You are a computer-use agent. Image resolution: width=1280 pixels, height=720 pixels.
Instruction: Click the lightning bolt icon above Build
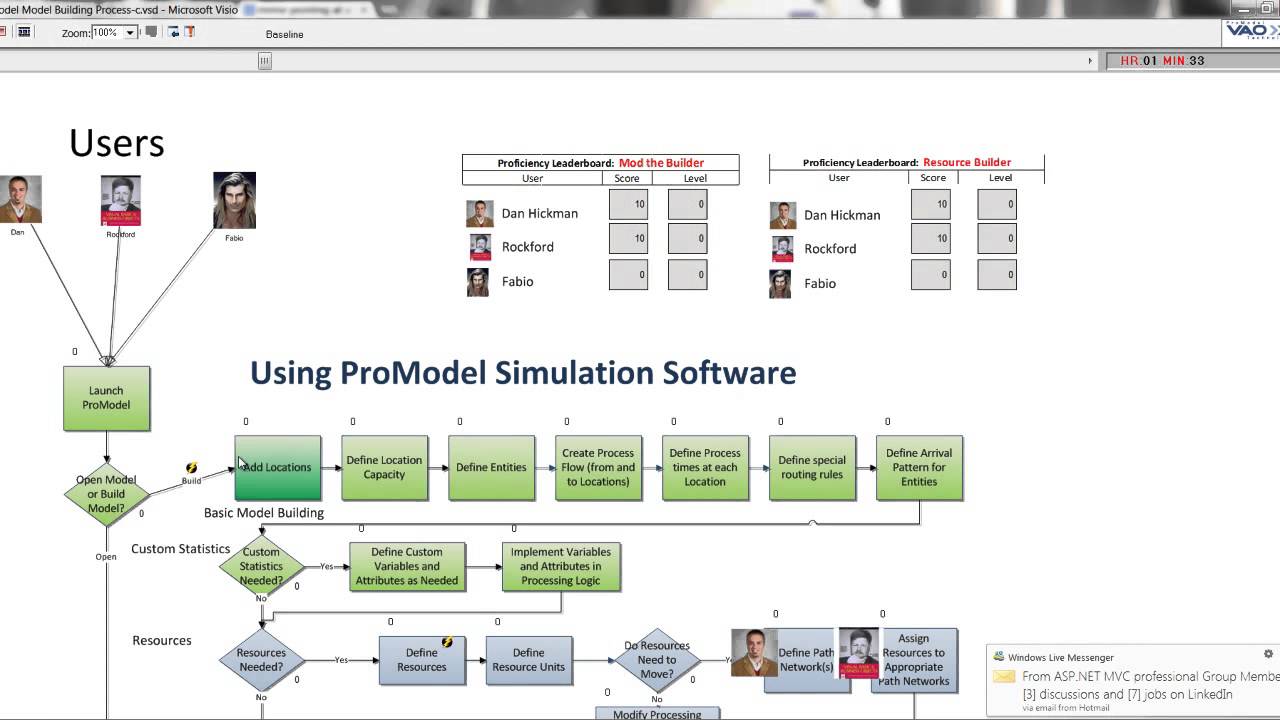[x=191, y=468]
